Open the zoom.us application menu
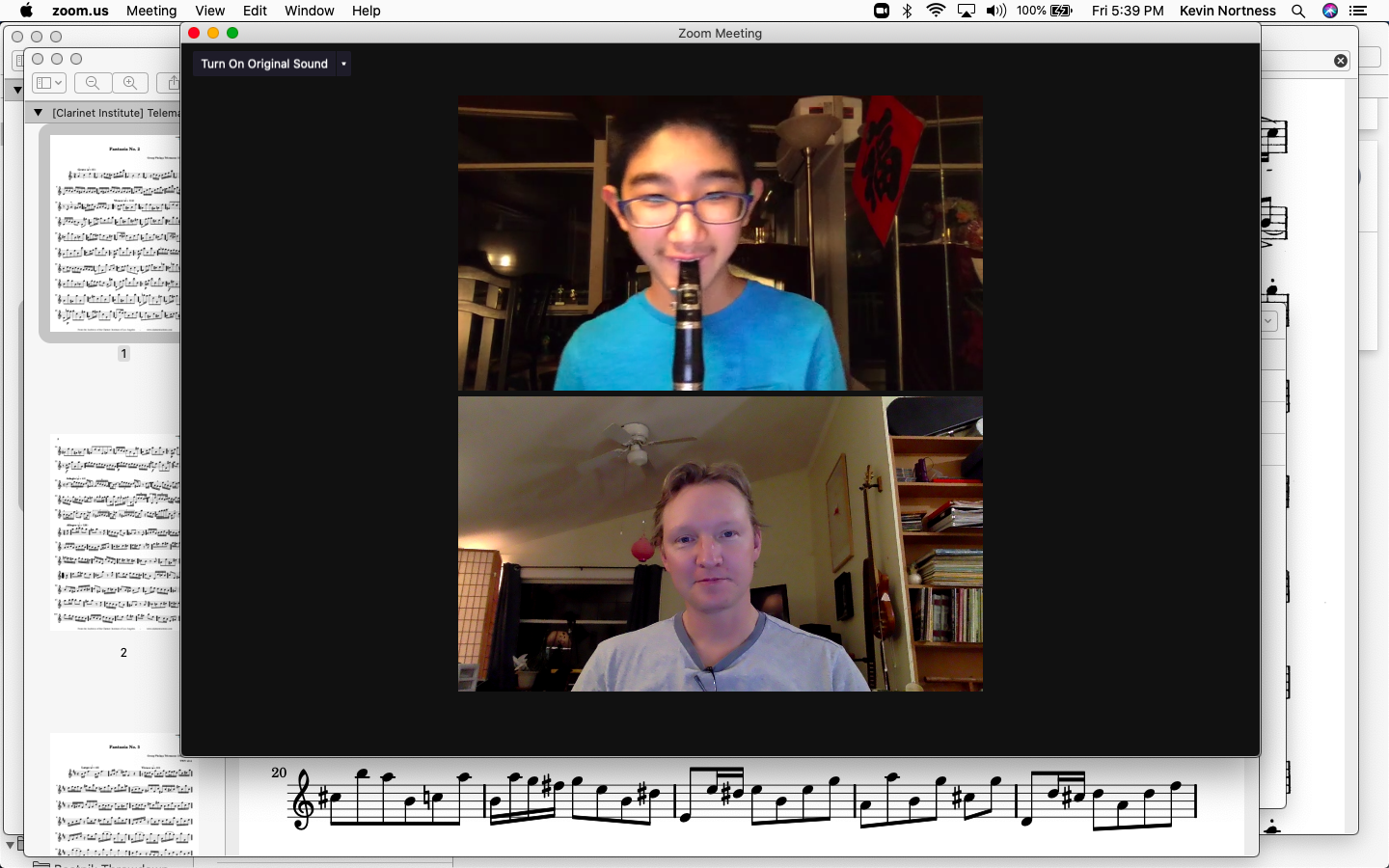1389x868 pixels. point(80,11)
